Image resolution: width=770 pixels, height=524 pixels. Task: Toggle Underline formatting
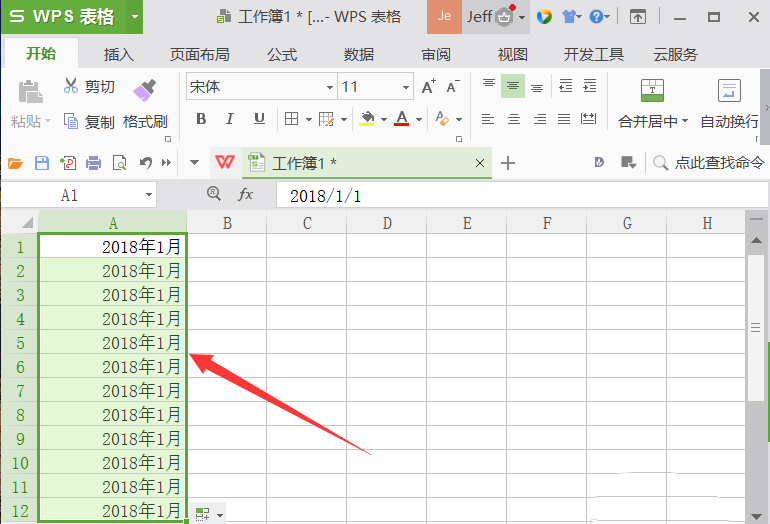259,119
